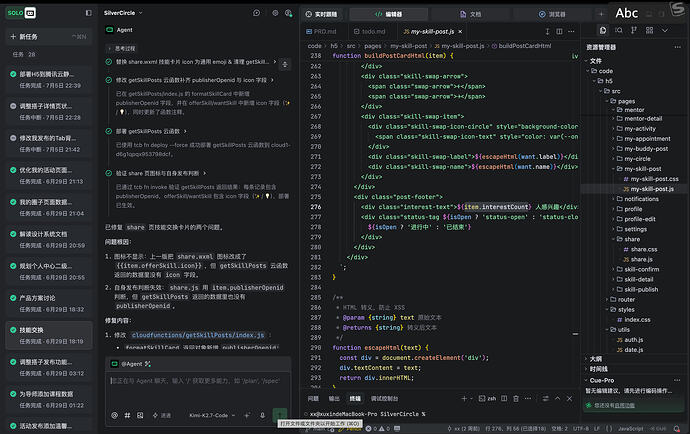Screen dimensions: 690x434
Task: Click split terminal icon
Action: (504, 398)
